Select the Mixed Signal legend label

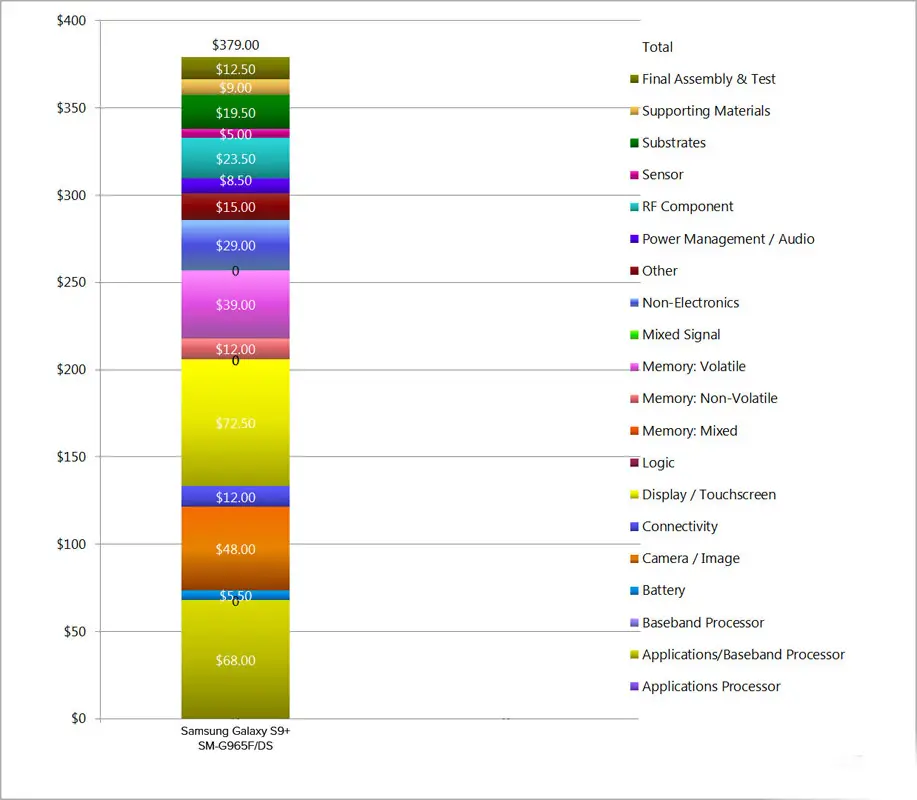click(681, 335)
